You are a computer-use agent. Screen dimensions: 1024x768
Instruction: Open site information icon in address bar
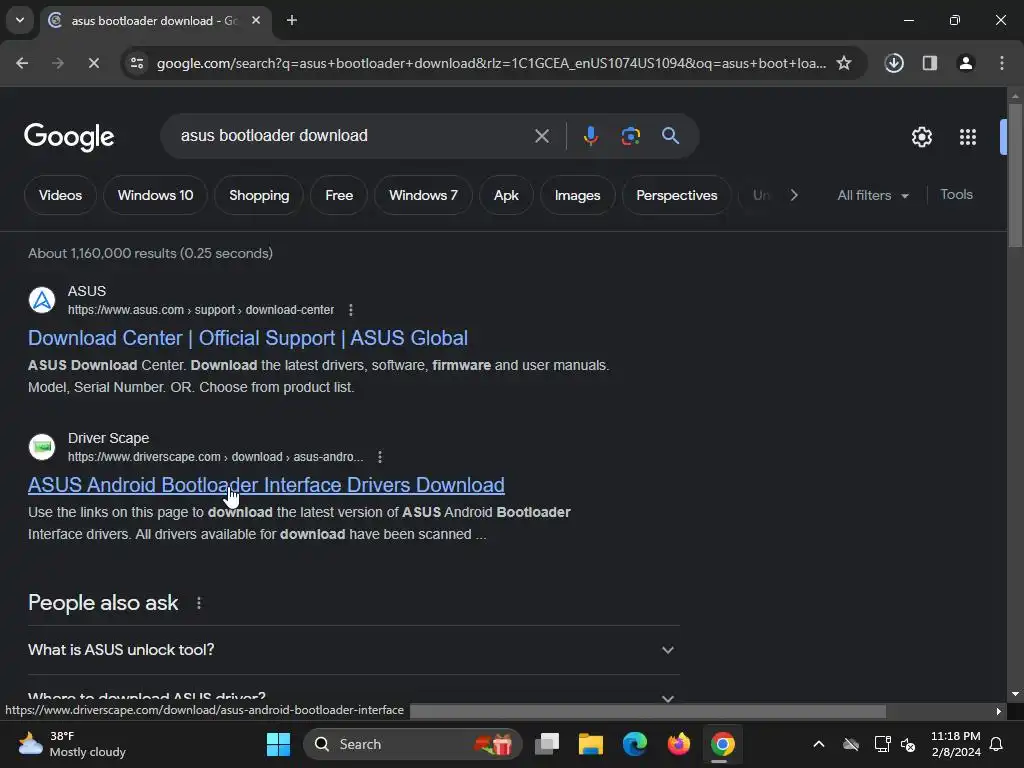click(x=137, y=63)
